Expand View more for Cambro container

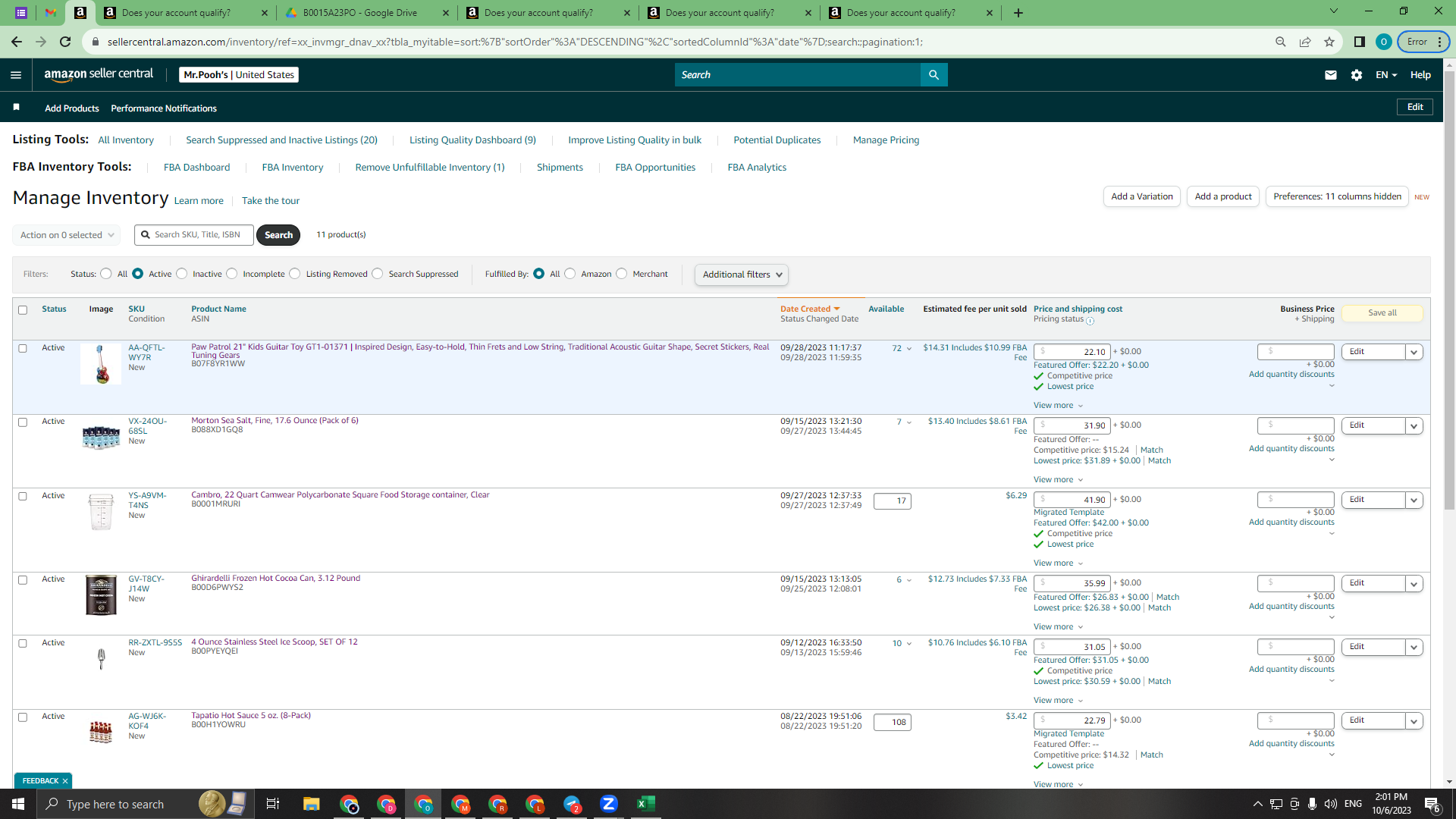click(1058, 563)
